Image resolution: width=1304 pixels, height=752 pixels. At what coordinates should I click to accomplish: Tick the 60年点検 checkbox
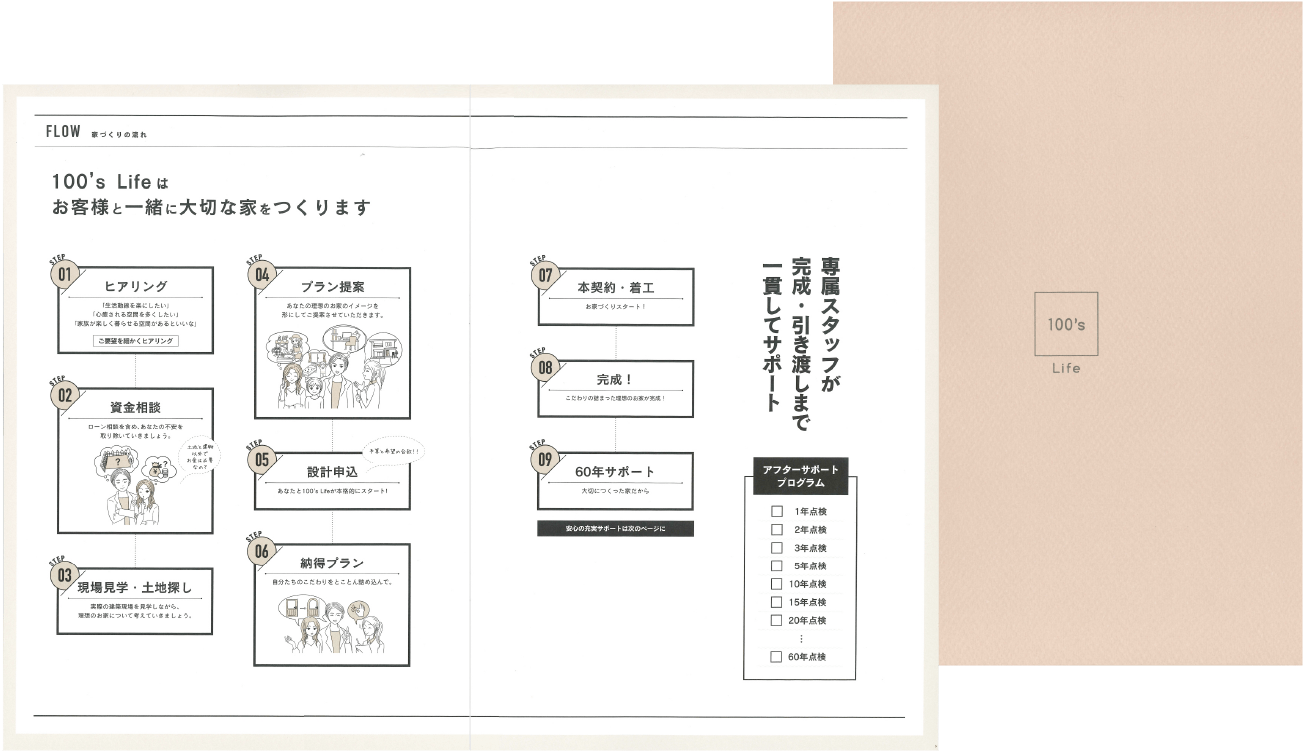click(x=776, y=657)
